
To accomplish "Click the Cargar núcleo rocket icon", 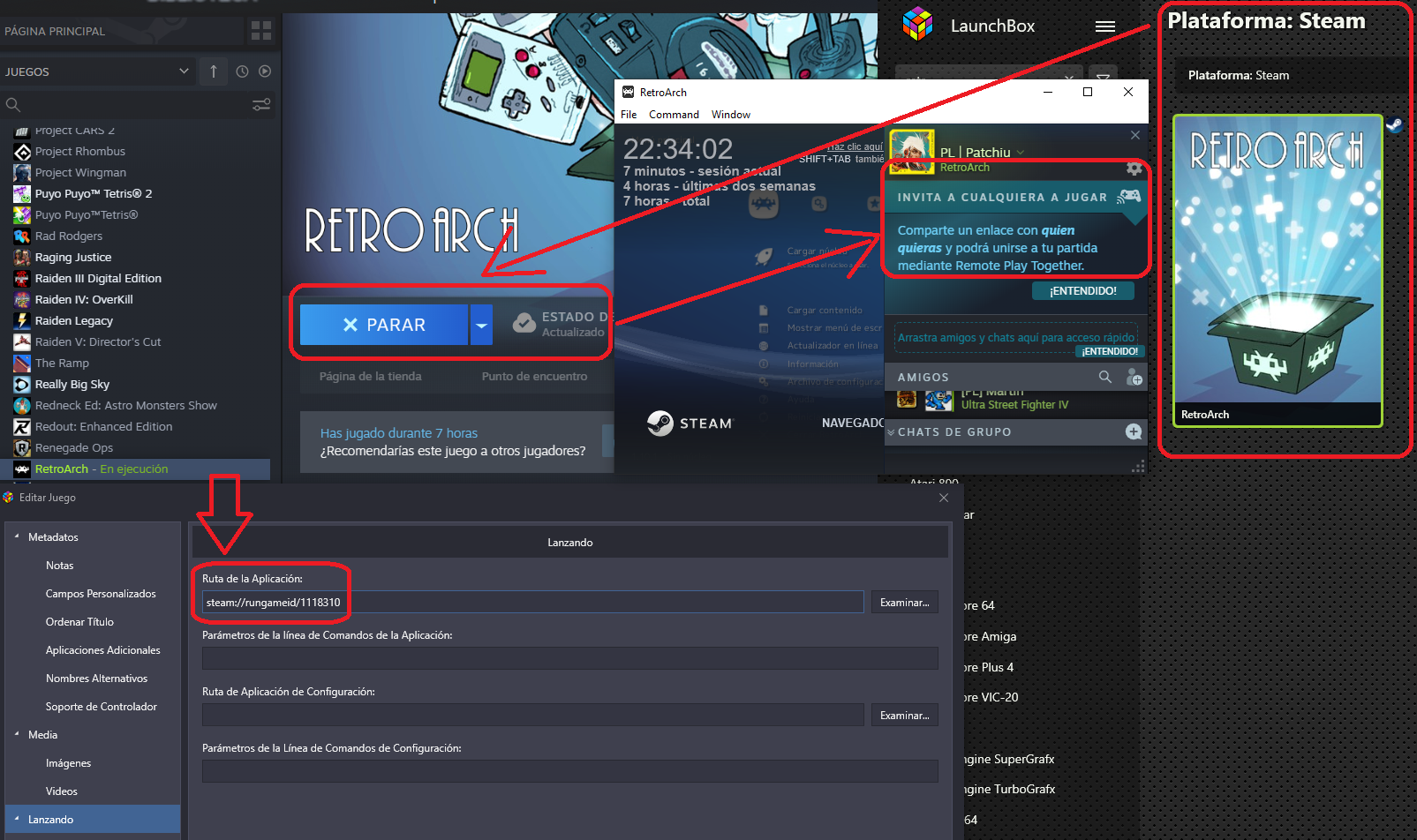I will [764, 257].
